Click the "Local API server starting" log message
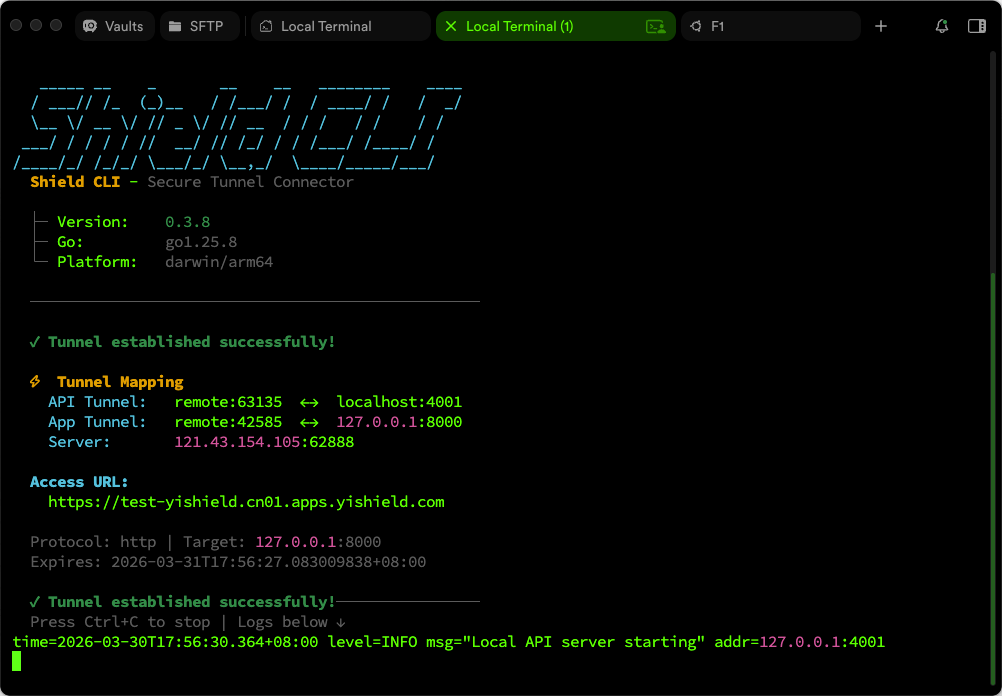 (x=584, y=642)
